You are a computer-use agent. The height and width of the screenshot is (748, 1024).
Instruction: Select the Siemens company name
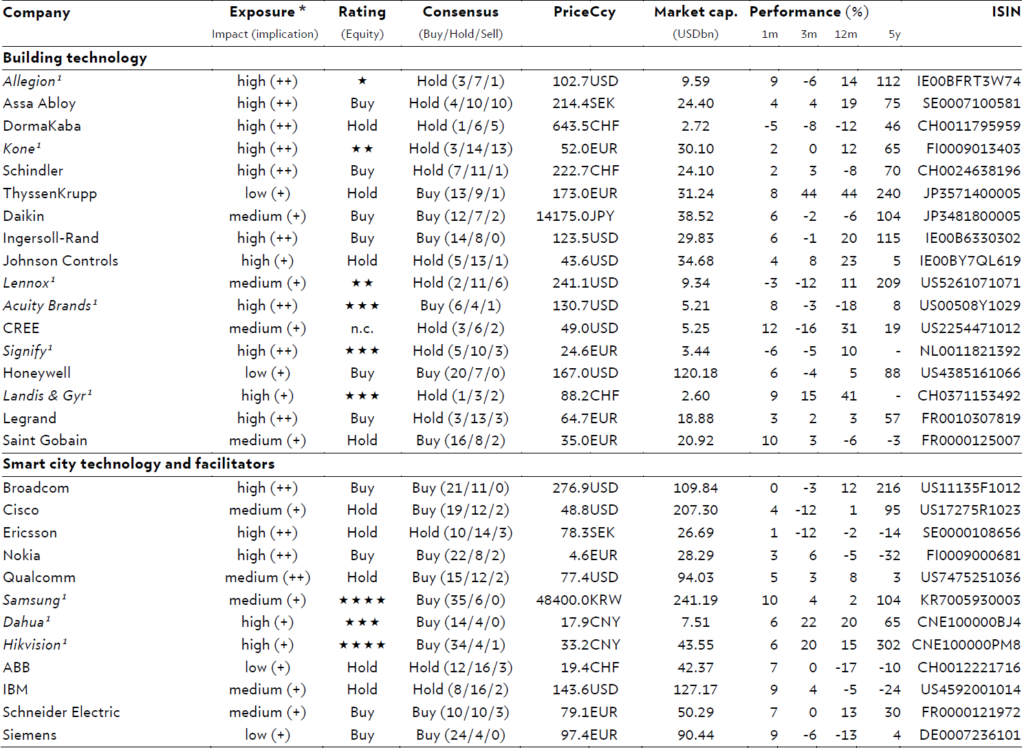click(30, 735)
